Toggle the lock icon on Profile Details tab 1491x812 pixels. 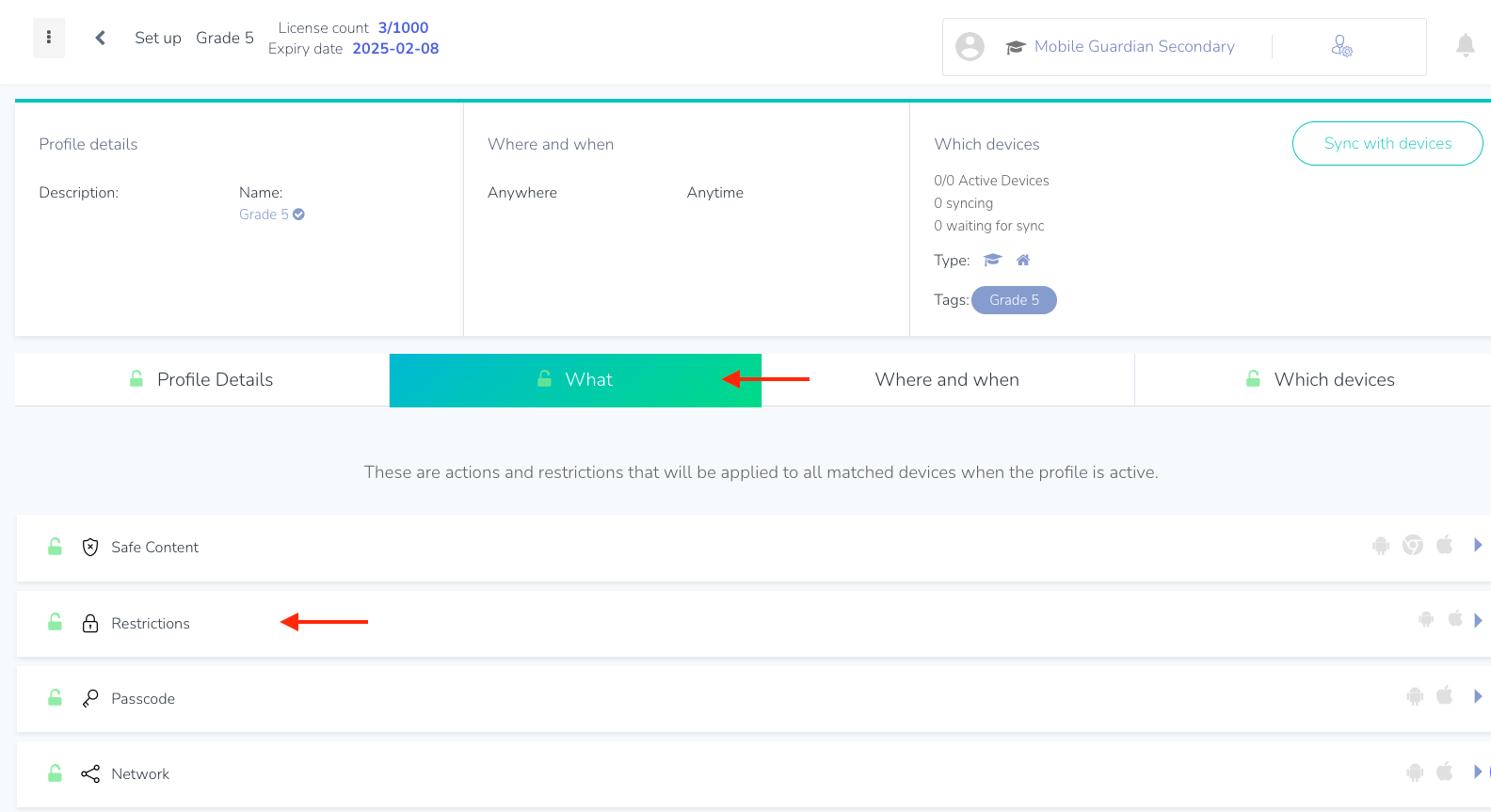click(x=136, y=378)
